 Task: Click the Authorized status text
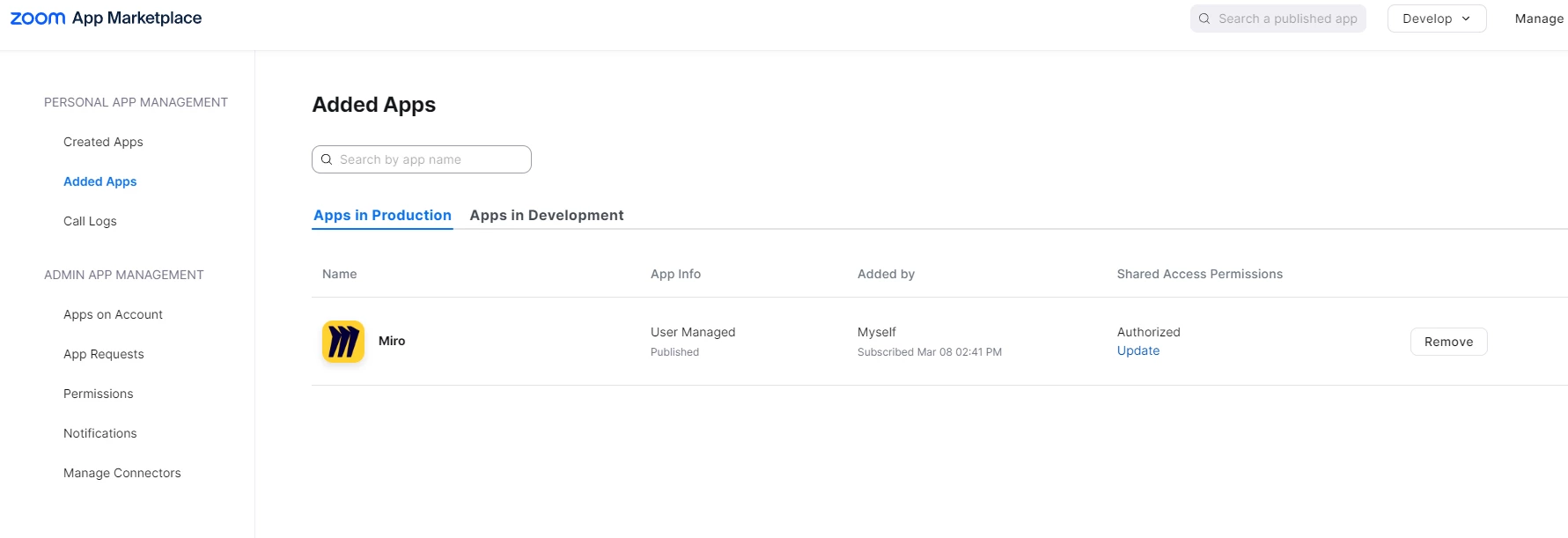tap(1149, 332)
